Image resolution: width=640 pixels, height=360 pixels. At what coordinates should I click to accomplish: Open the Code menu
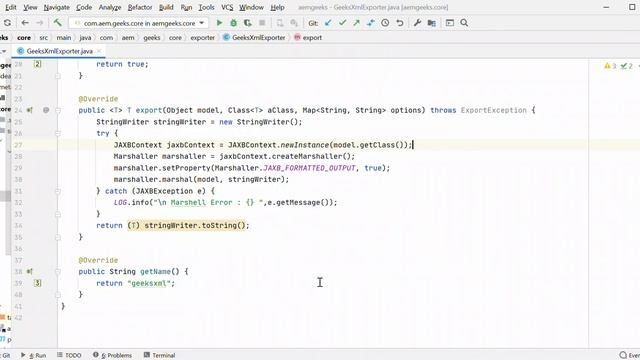click(x=84, y=7)
